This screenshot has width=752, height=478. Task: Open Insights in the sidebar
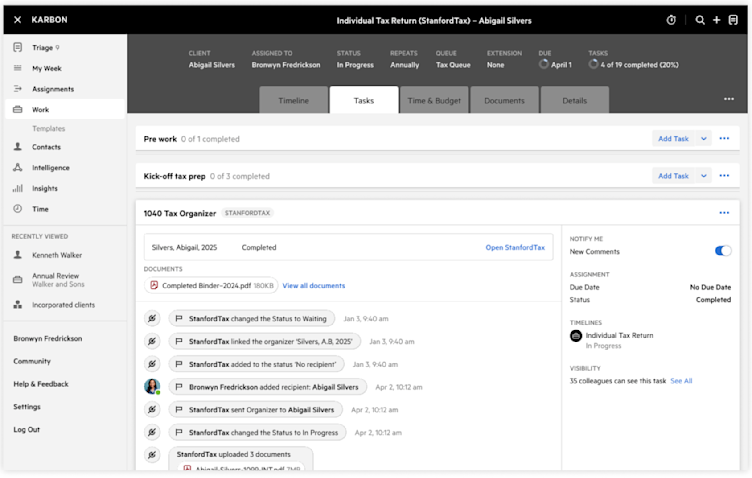point(45,188)
